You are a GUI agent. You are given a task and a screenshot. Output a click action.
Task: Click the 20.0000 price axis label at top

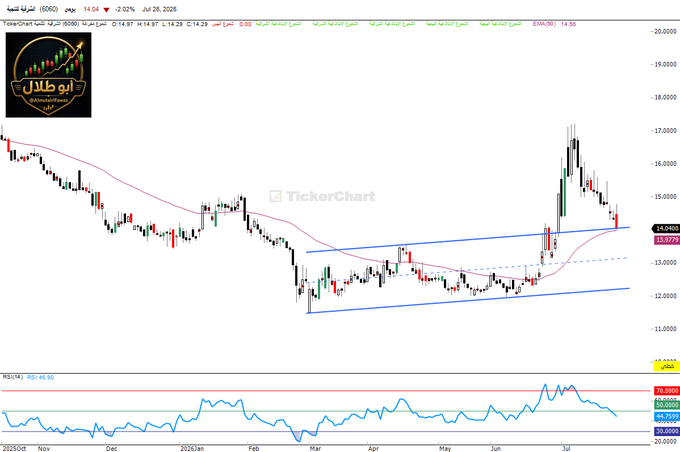coord(665,31)
